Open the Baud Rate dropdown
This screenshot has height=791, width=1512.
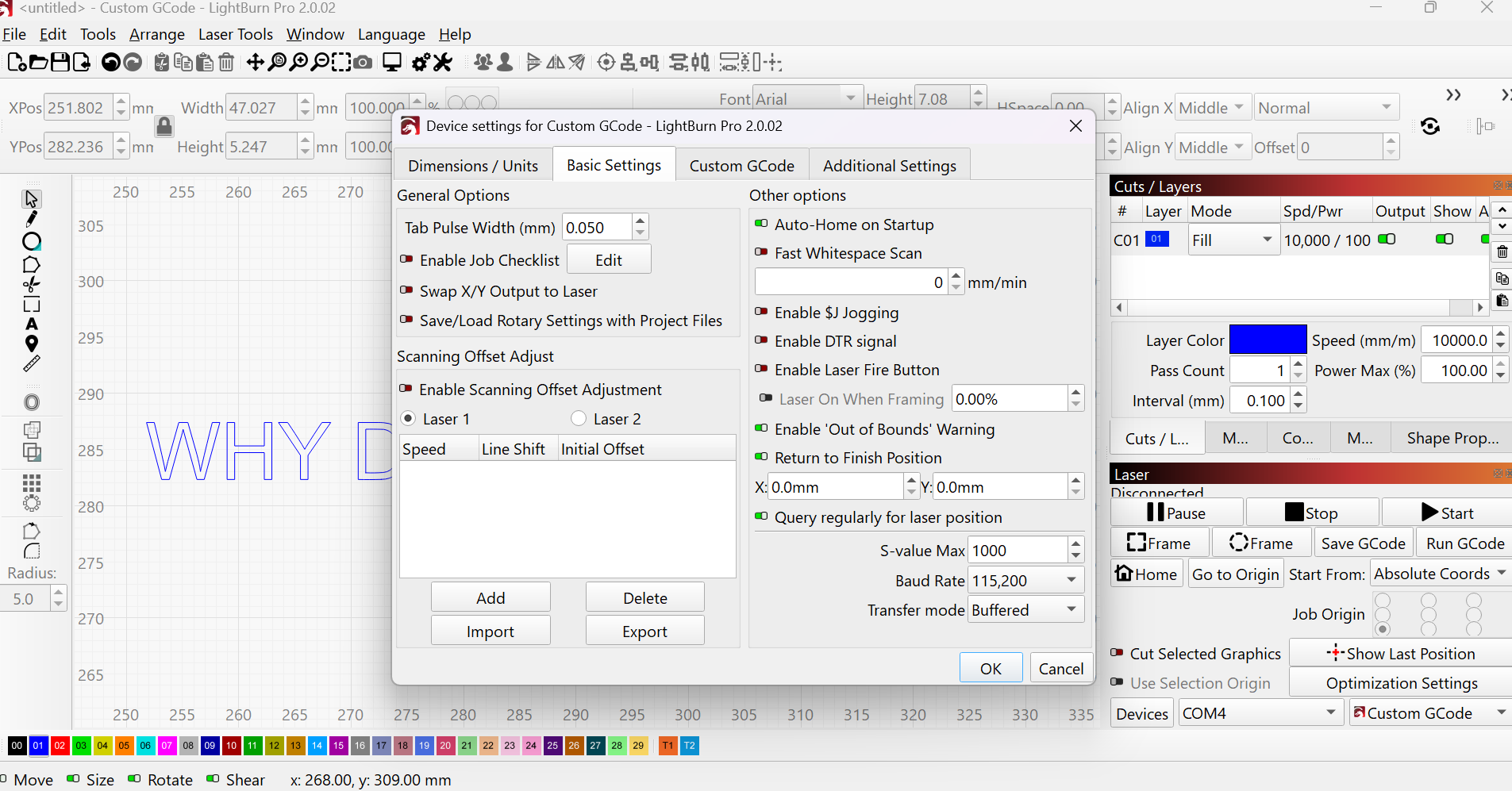point(1025,580)
